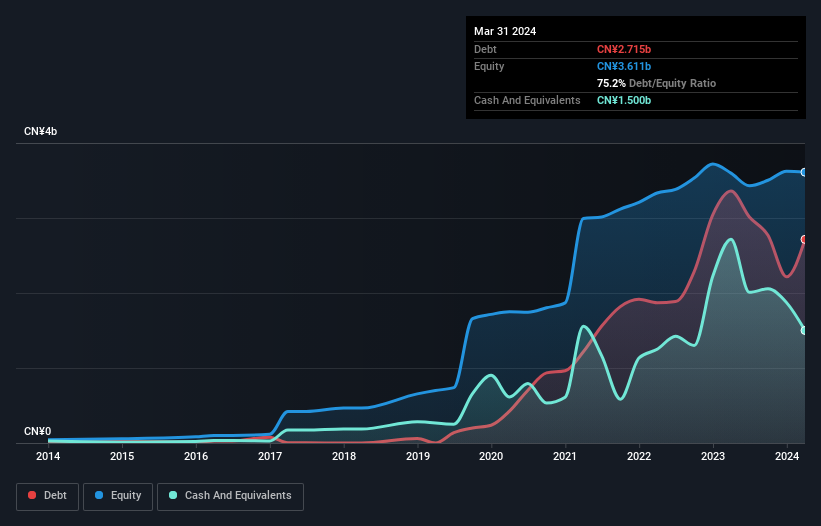The height and width of the screenshot is (526, 821).
Task: Click the 2021 x-axis label
Action: coord(565,456)
